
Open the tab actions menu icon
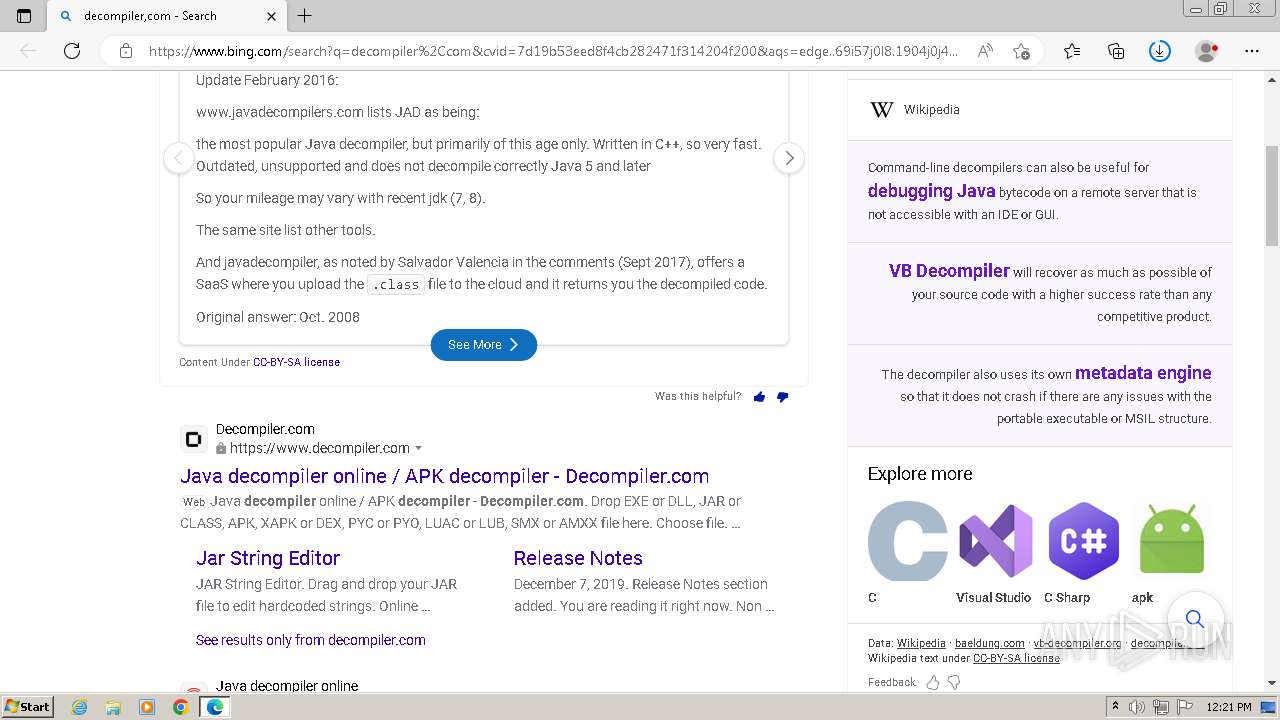(x=24, y=16)
